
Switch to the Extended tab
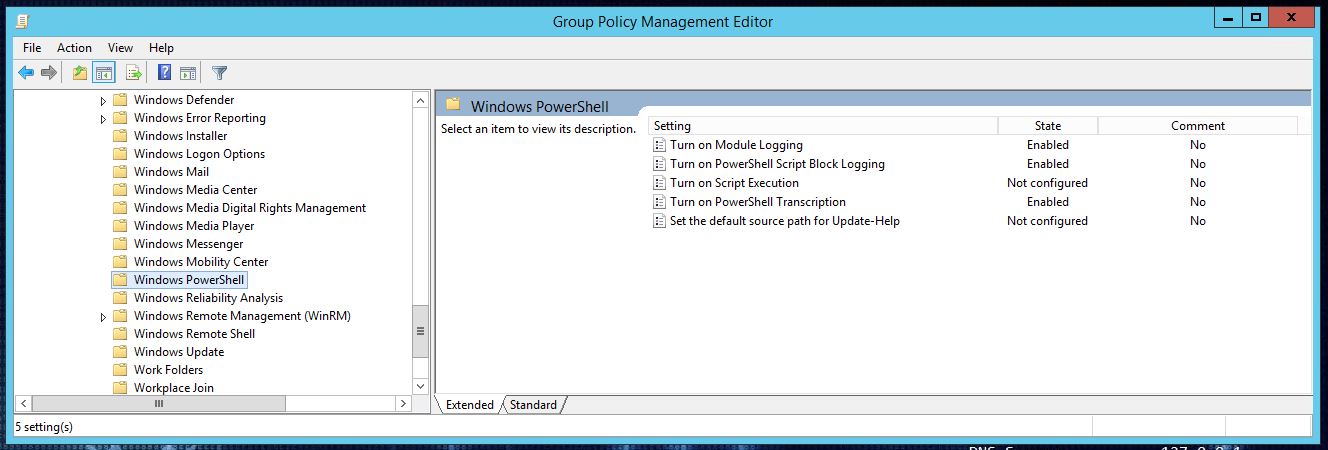coord(469,405)
